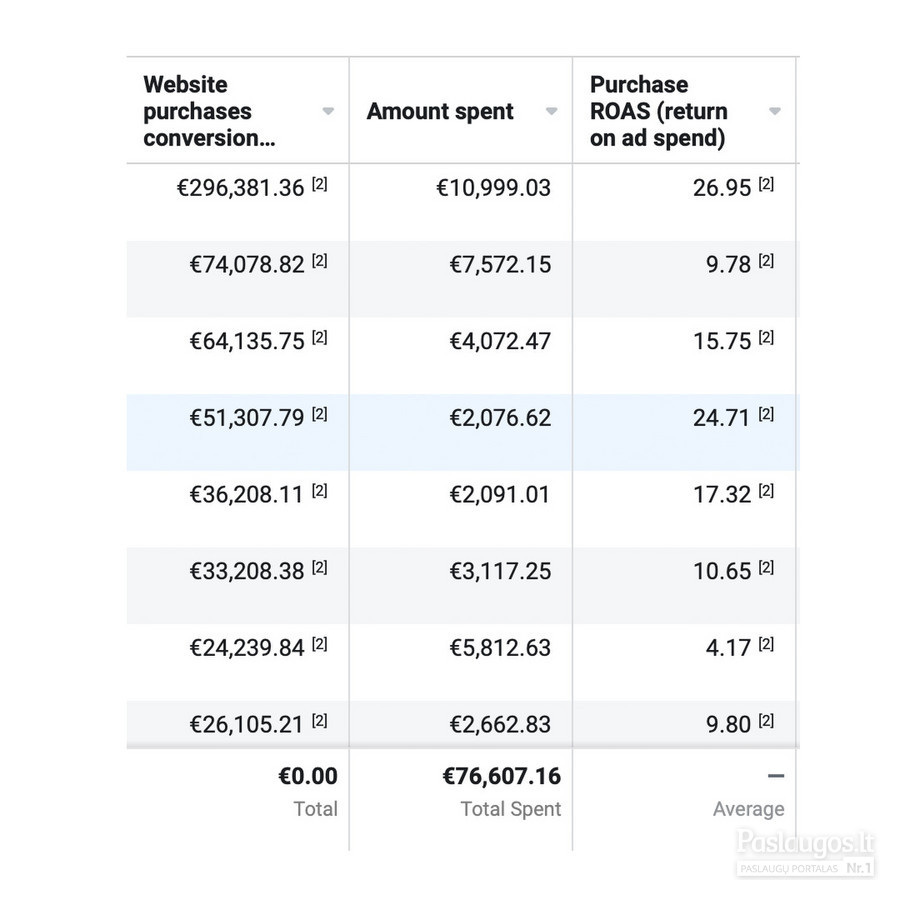Viewport: 900px width, 900px height.
Task: Click the total spent value €76,607.16
Action: pyautogui.click(x=502, y=776)
